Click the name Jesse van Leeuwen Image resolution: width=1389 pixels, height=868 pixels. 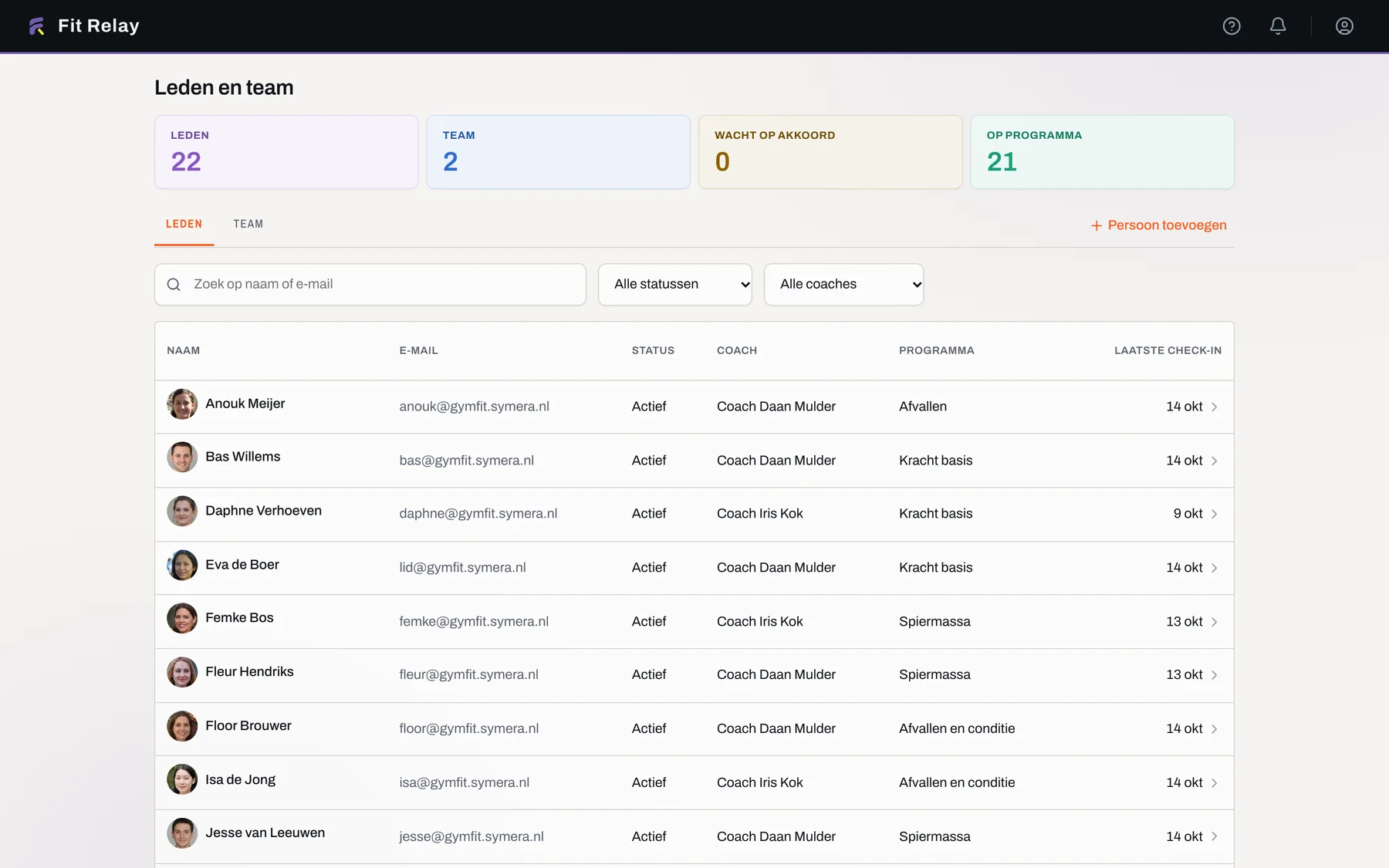tap(265, 833)
